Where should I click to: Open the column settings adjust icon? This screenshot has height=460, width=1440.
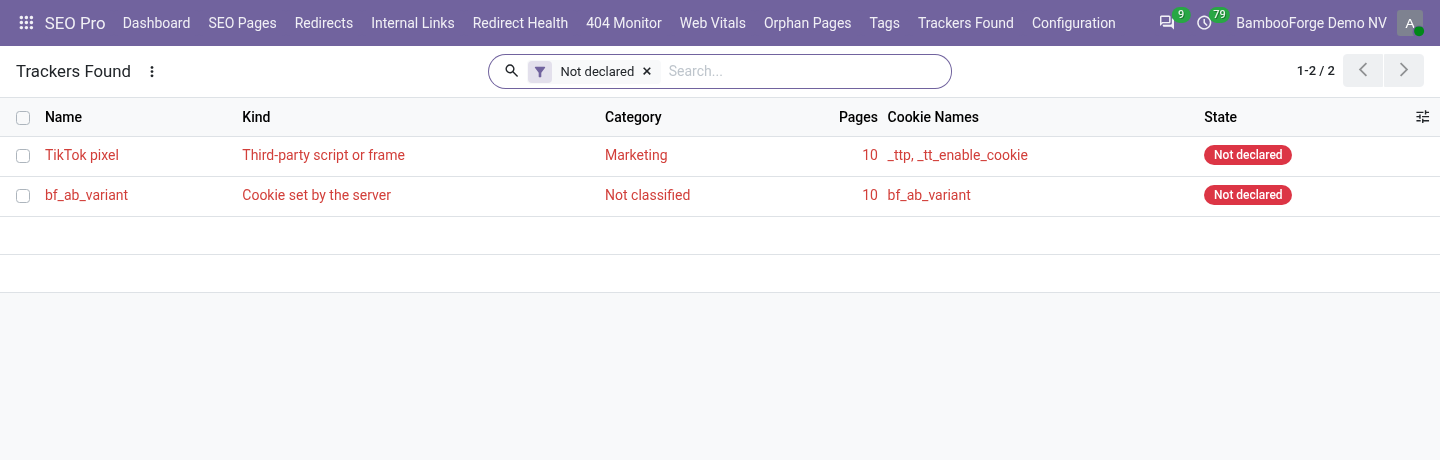[1423, 117]
